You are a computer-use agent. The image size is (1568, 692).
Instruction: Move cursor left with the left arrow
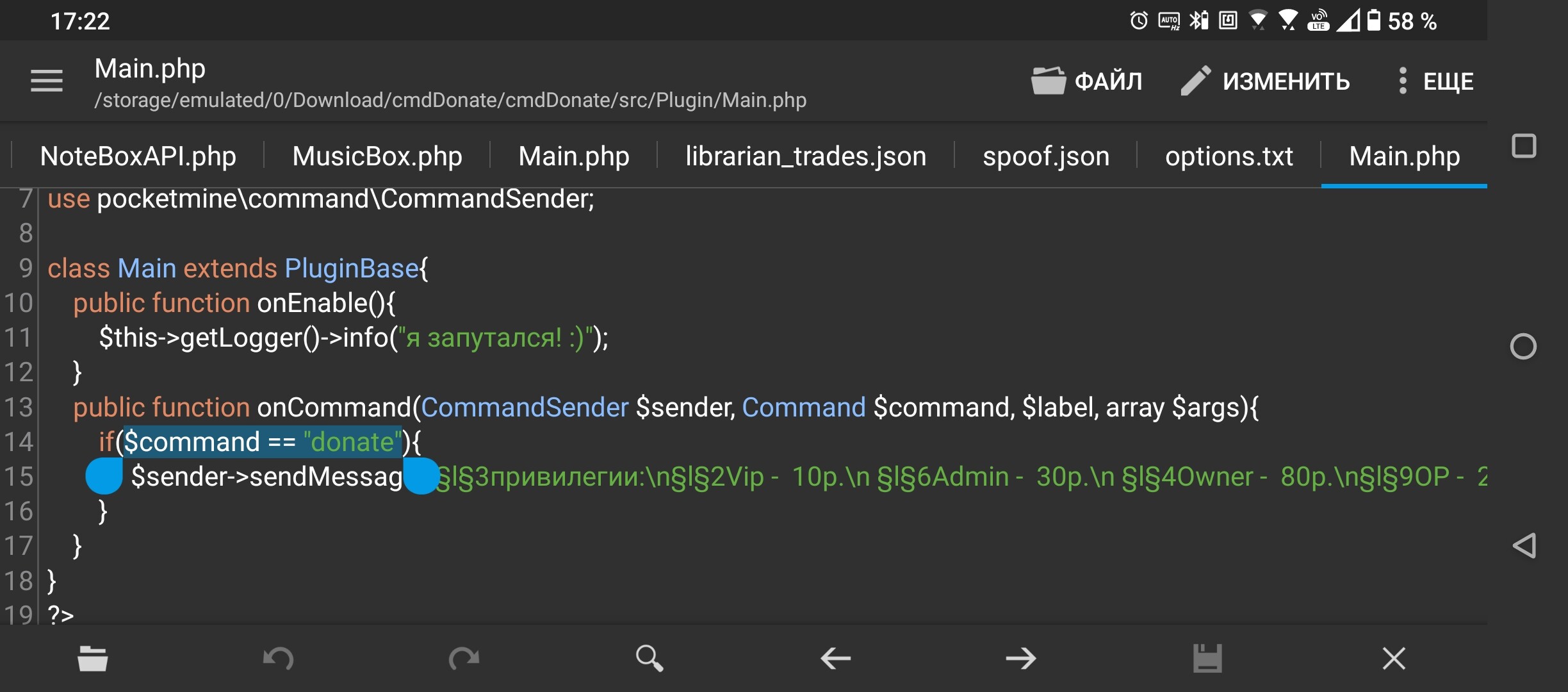pyautogui.click(x=835, y=658)
